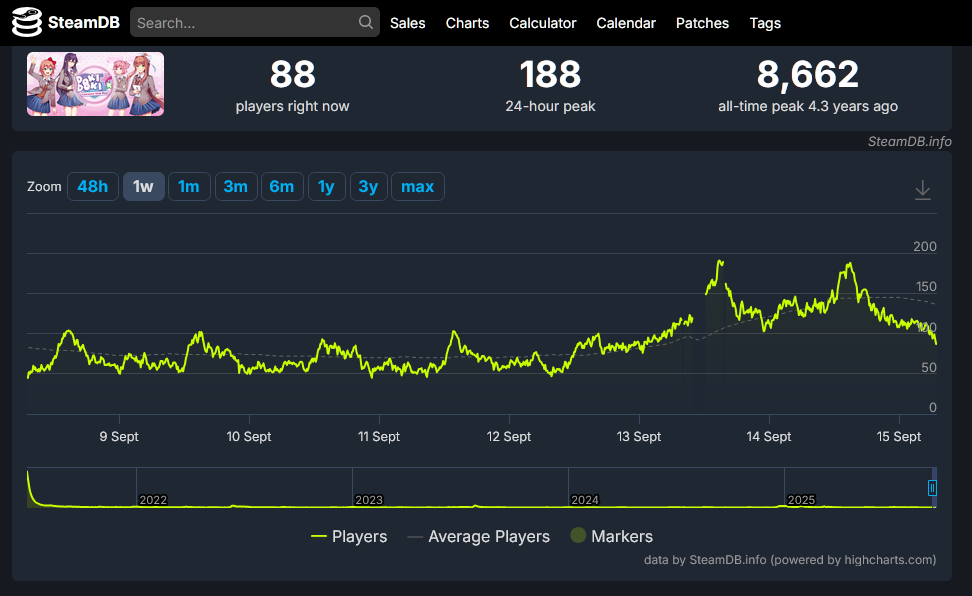Set chart zoom to 1w
972x596 pixels.
143,187
